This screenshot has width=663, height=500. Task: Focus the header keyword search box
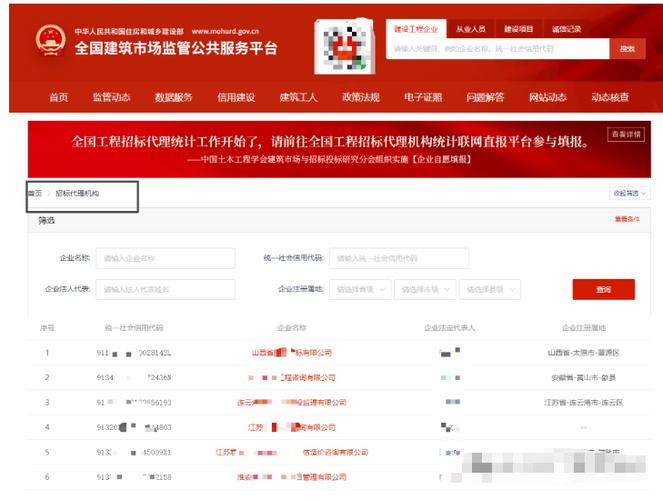(x=498, y=49)
